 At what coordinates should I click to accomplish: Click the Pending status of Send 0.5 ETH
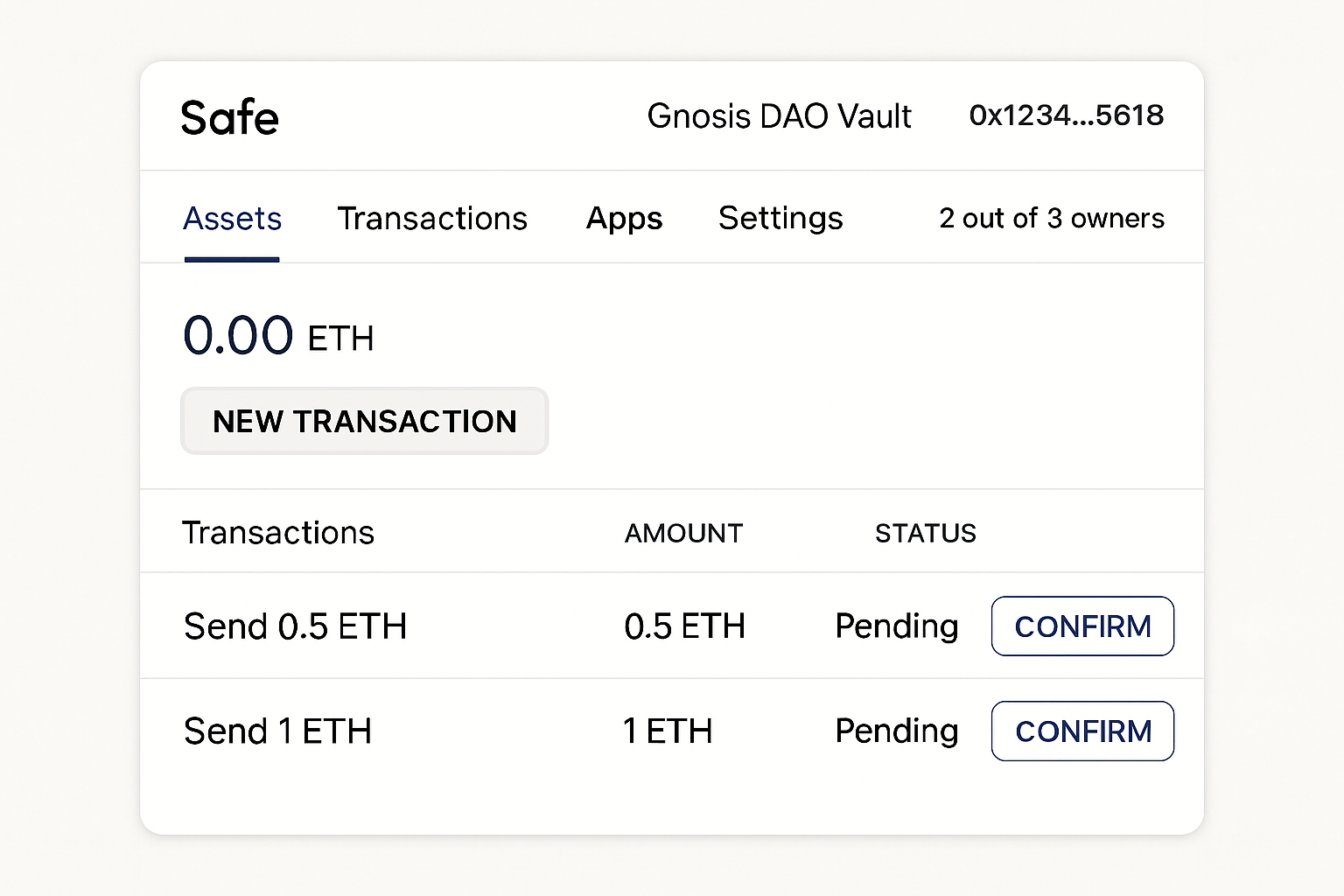pyautogui.click(x=896, y=626)
